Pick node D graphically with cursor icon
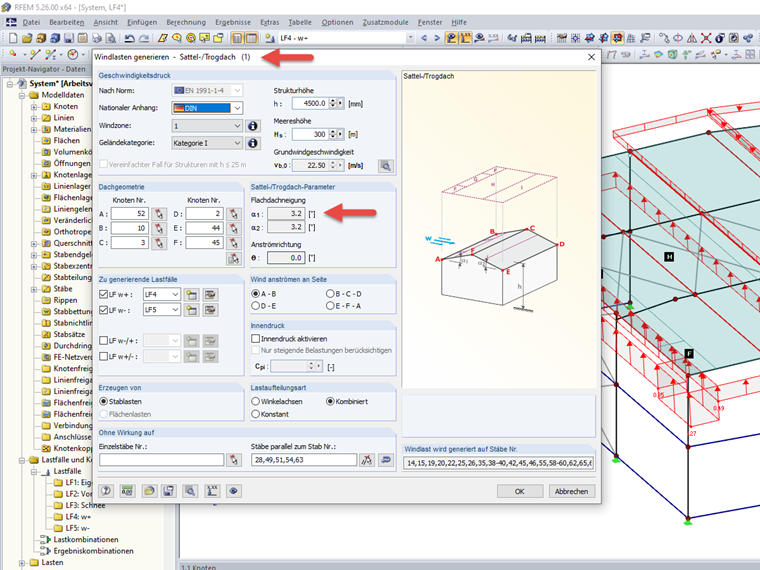Image resolution: width=760 pixels, height=570 pixels. tap(234, 214)
